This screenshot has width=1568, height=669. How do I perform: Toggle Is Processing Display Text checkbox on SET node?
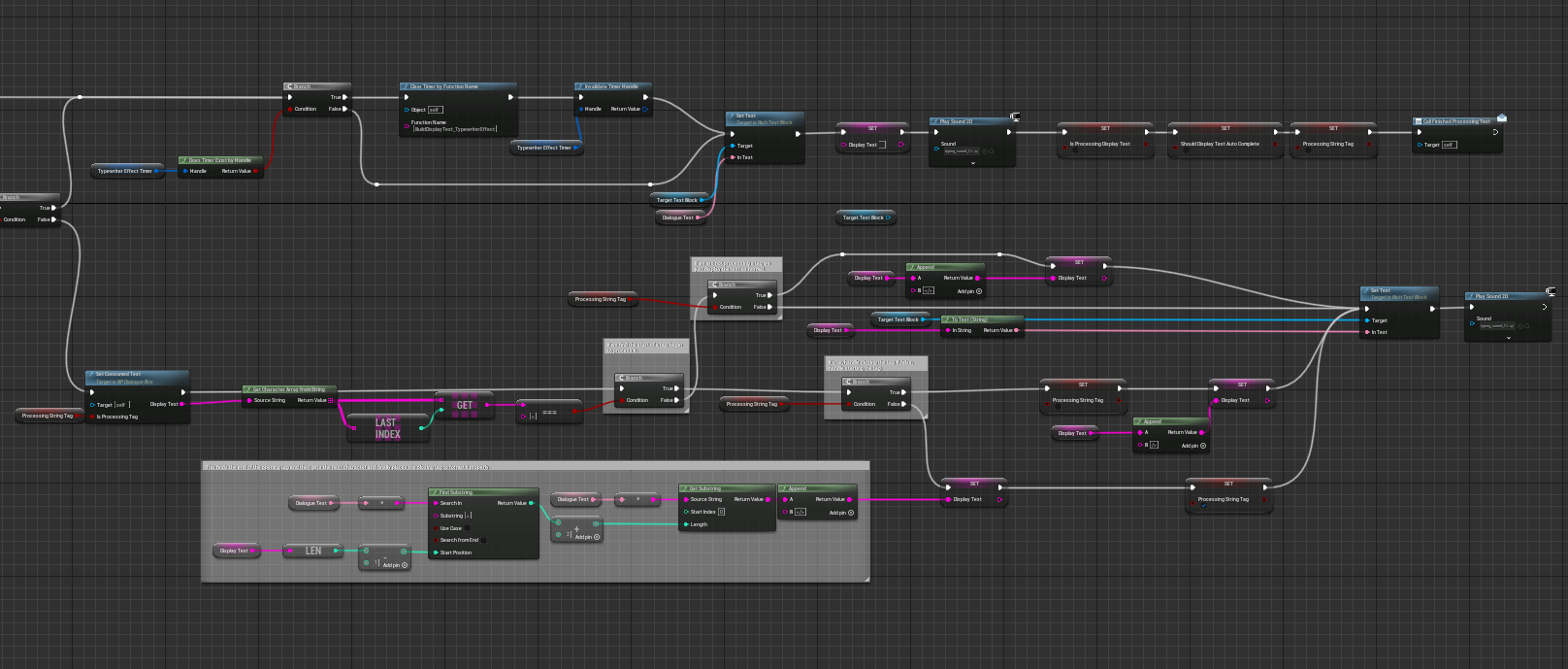[x=1075, y=151]
